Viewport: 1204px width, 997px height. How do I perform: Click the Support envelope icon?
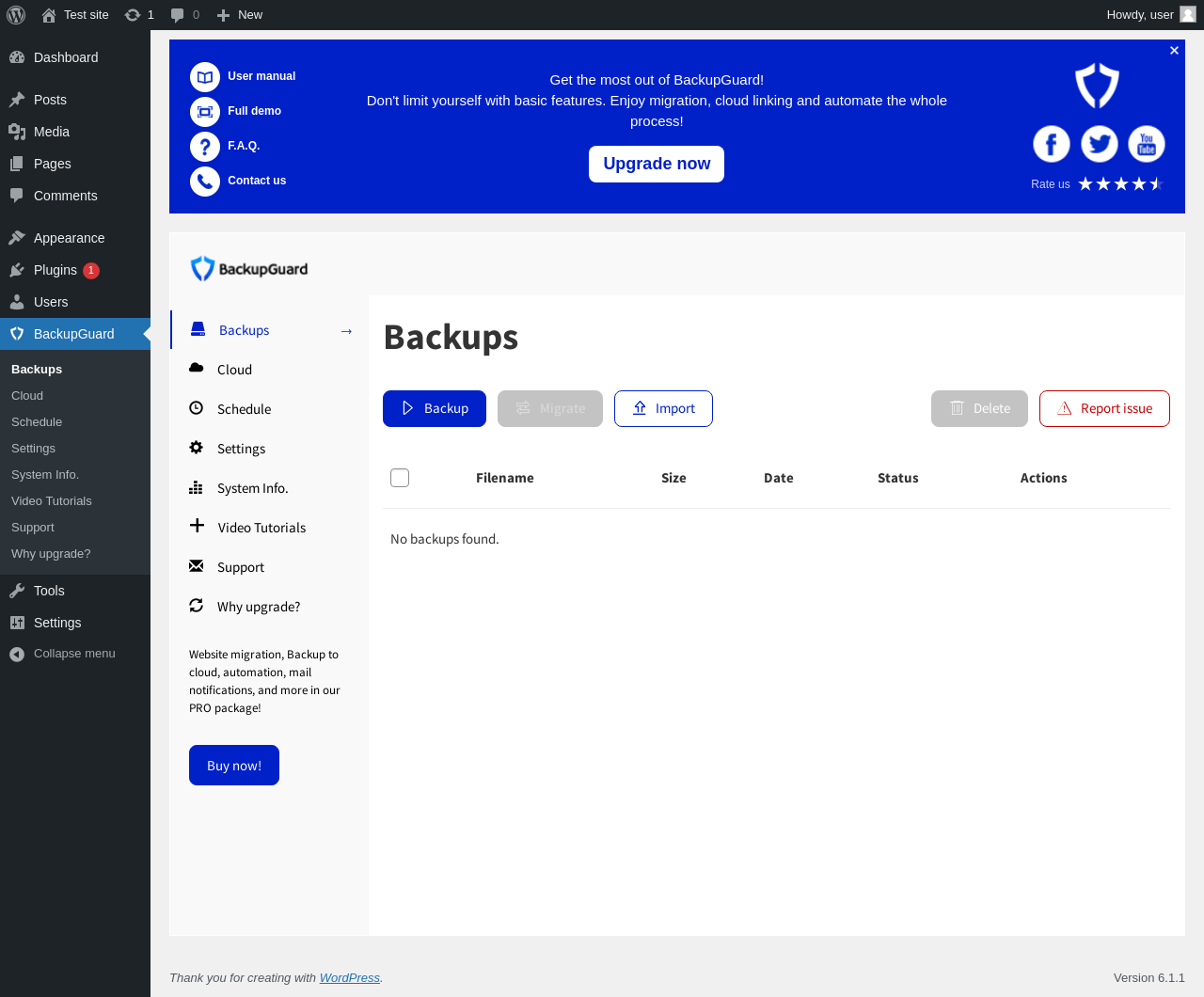197,566
